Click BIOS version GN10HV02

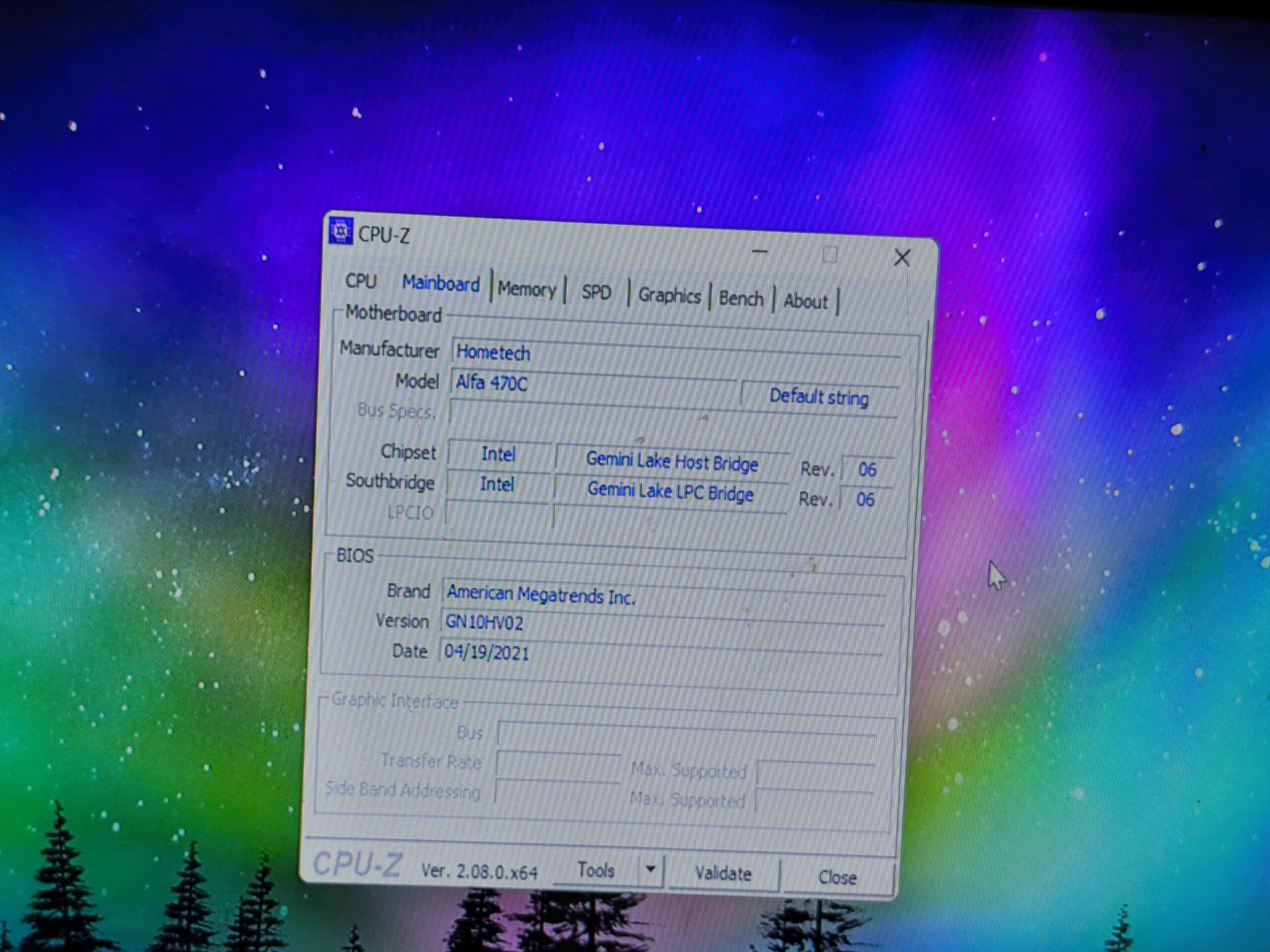[484, 623]
